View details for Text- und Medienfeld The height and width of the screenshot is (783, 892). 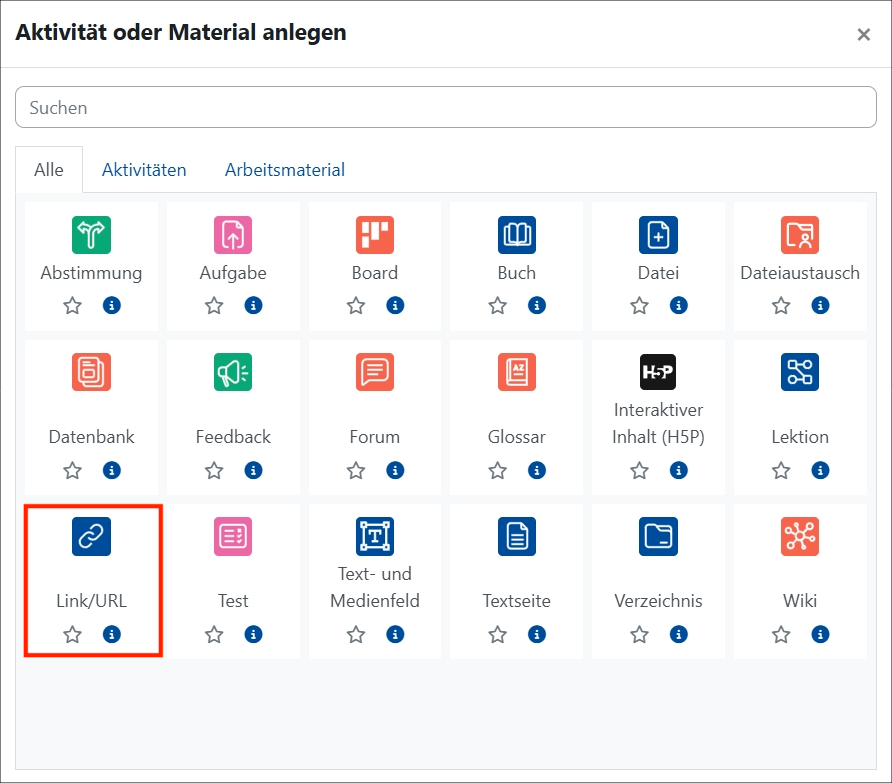click(x=395, y=634)
